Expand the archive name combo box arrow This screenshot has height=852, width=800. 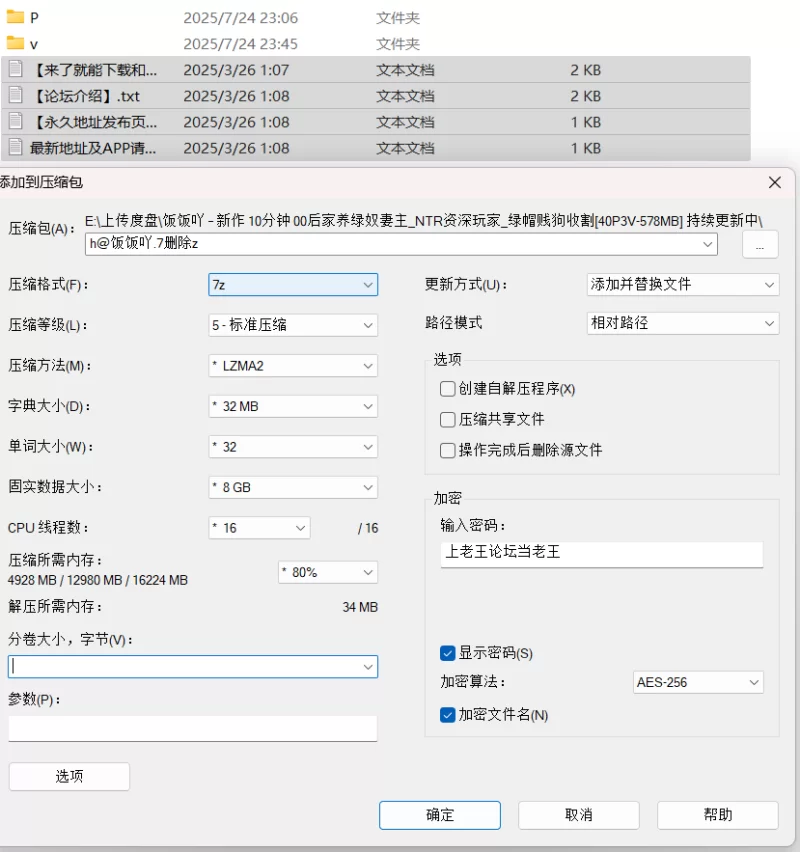tap(707, 244)
